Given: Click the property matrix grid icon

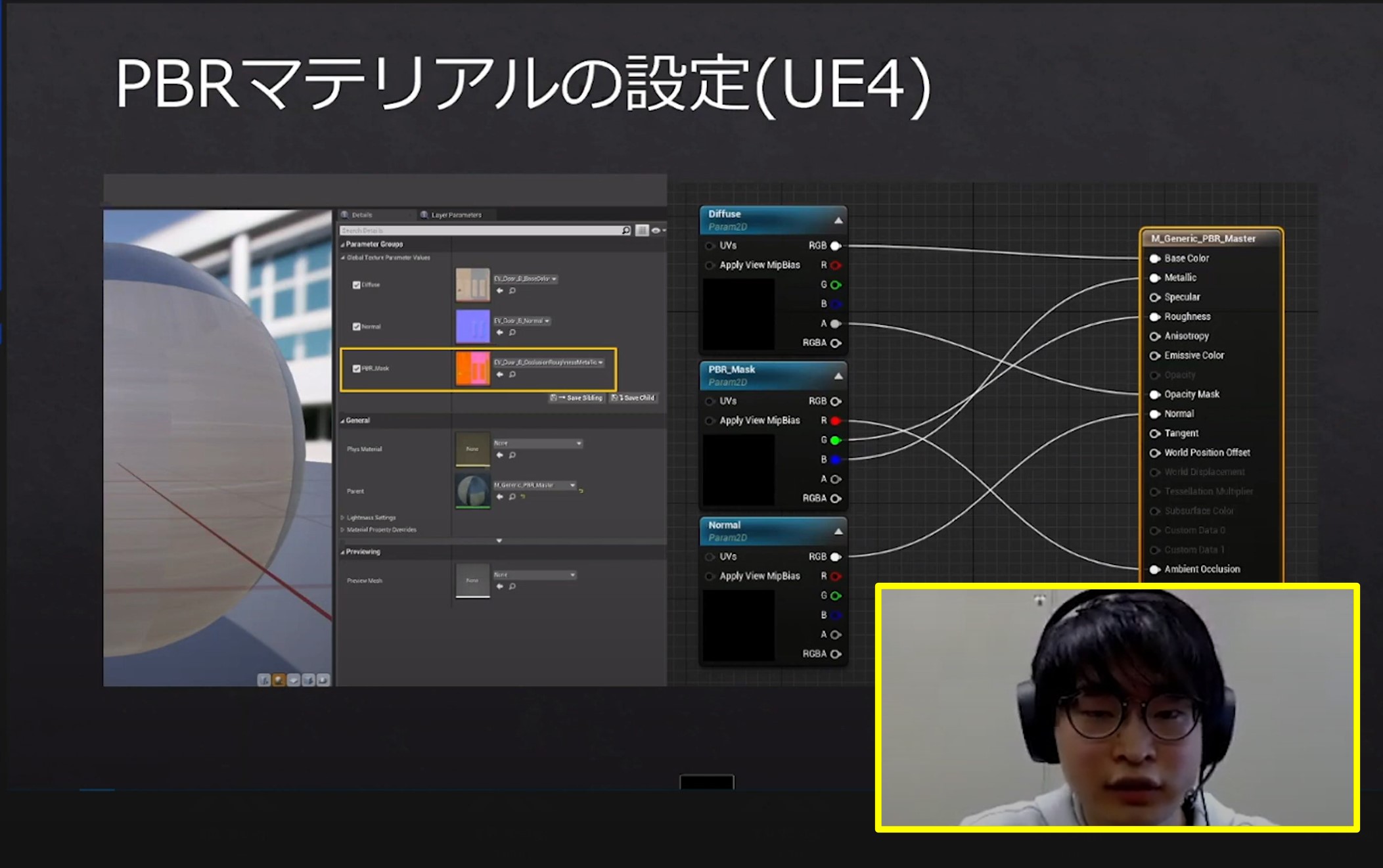Looking at the screenshot, I should click(642, 230).
